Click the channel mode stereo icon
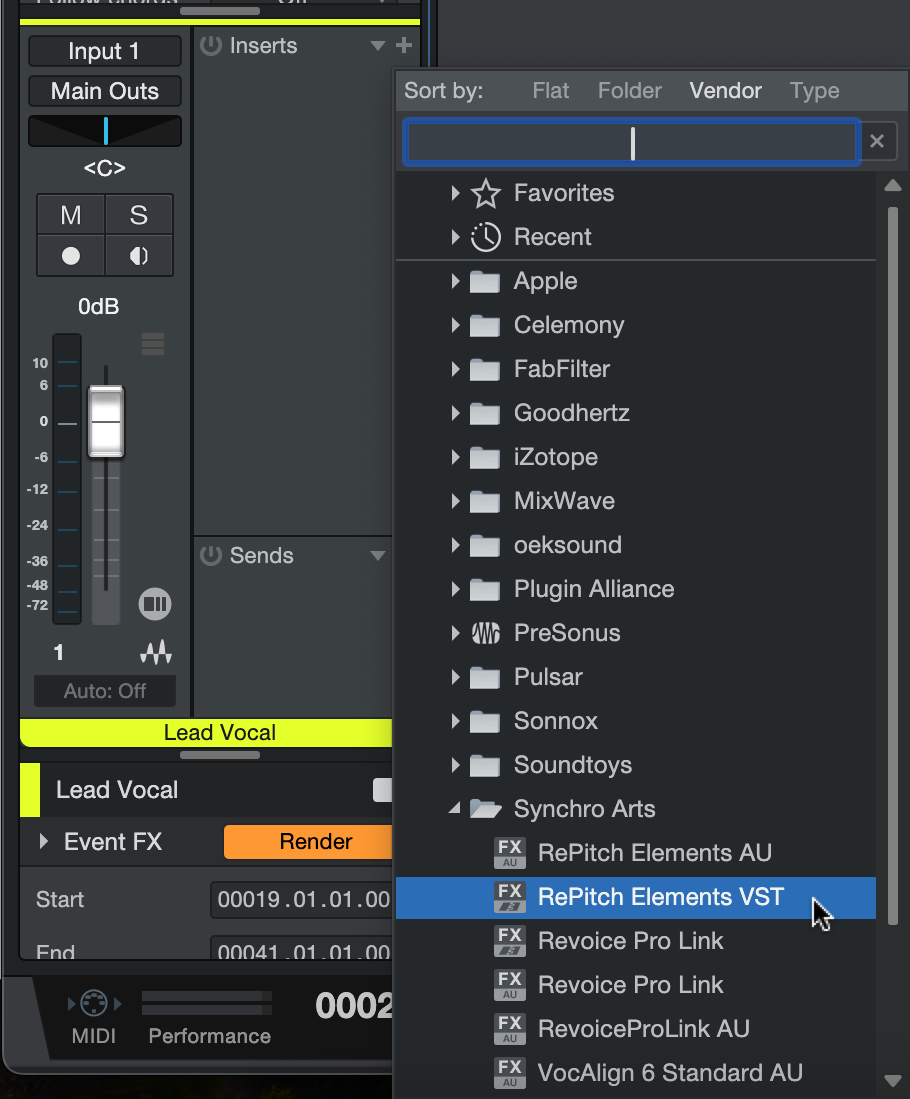The width and height of the screenshot is (910, 1099). [155, 604]
